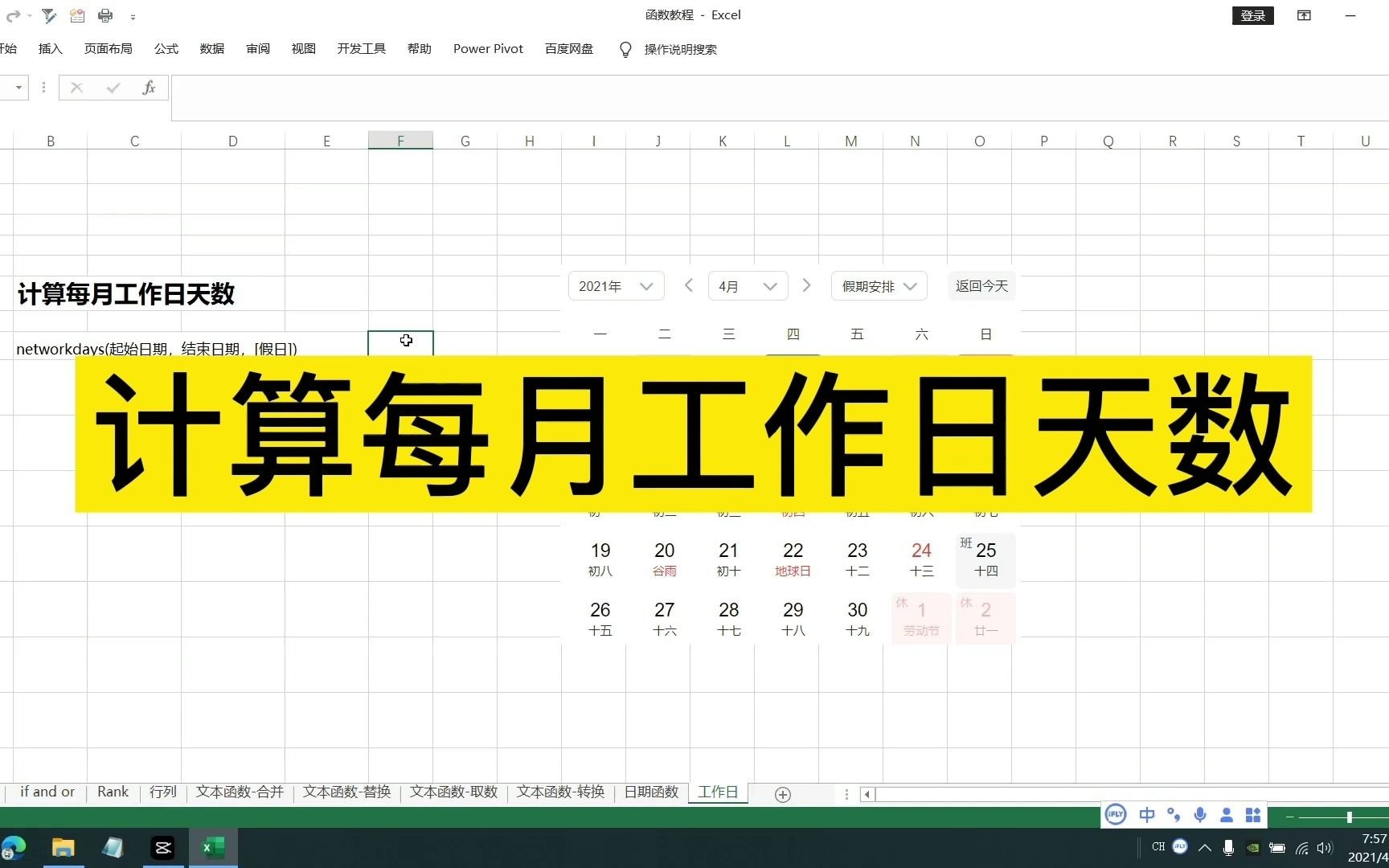
Task: Click the 返回今天 button
Action: point(981,286)
